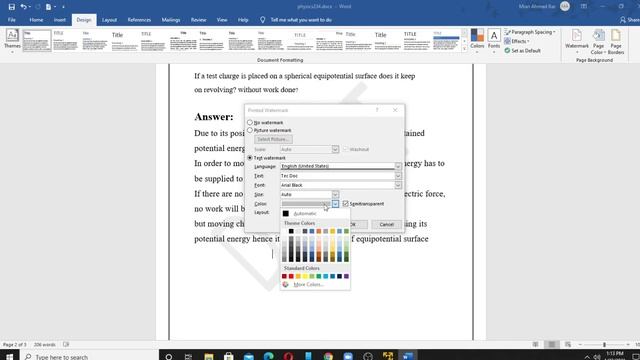The width and height of the screenshot is (640, 360).
Task: Click the Font field showing Arial Black
Action: click(x=337, y=185)
